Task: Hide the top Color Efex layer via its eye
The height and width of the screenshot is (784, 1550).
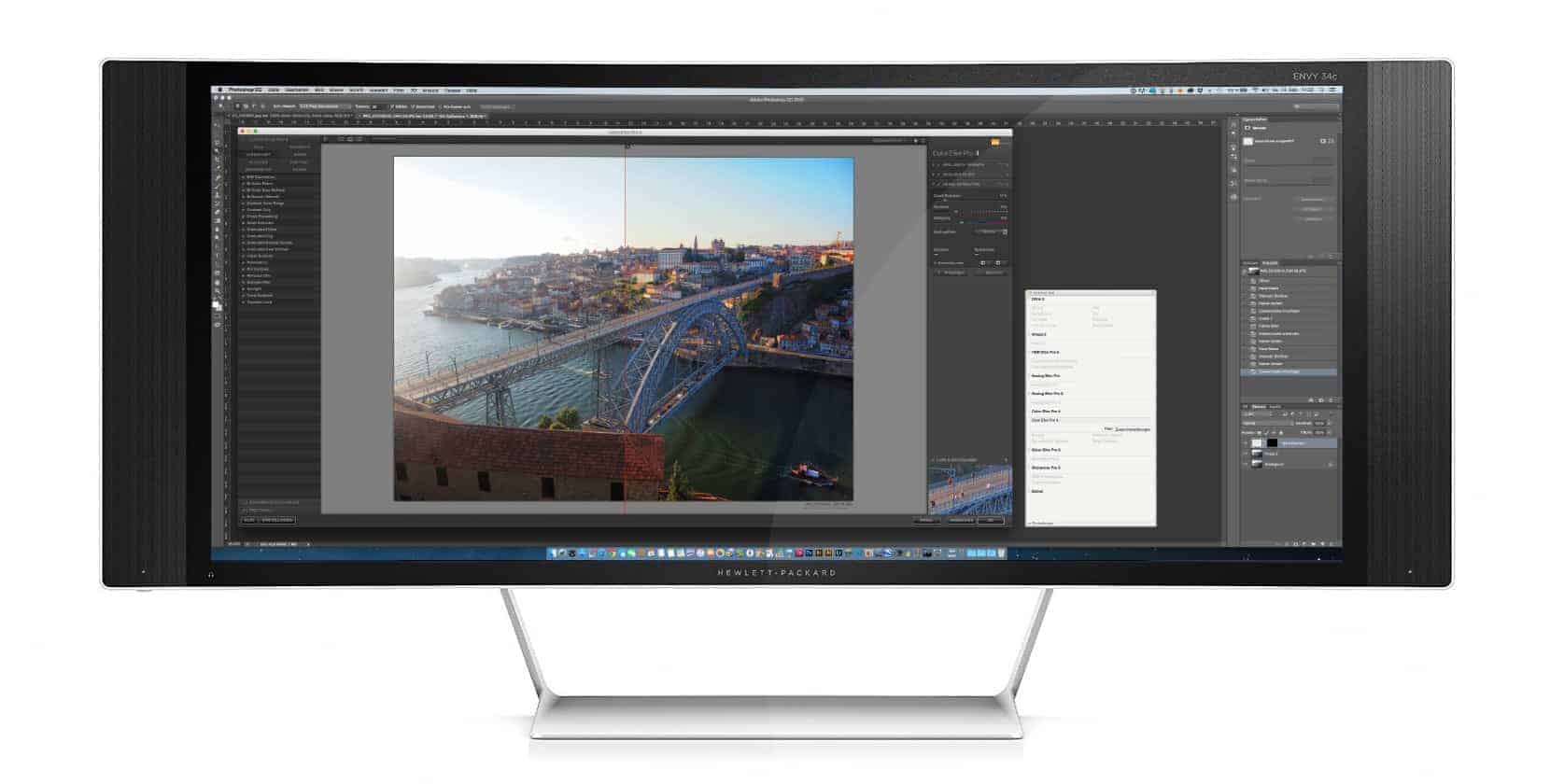Action: click(x=1246, y=442)
